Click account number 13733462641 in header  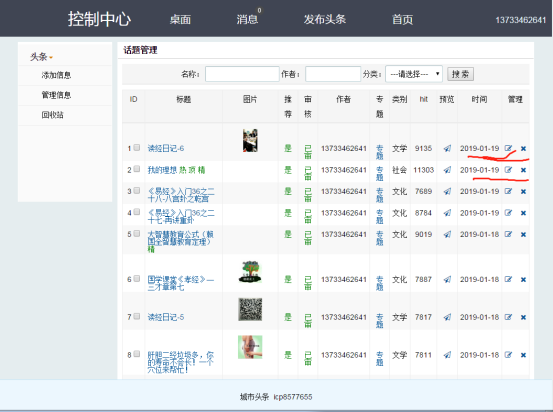click(521, 20)
